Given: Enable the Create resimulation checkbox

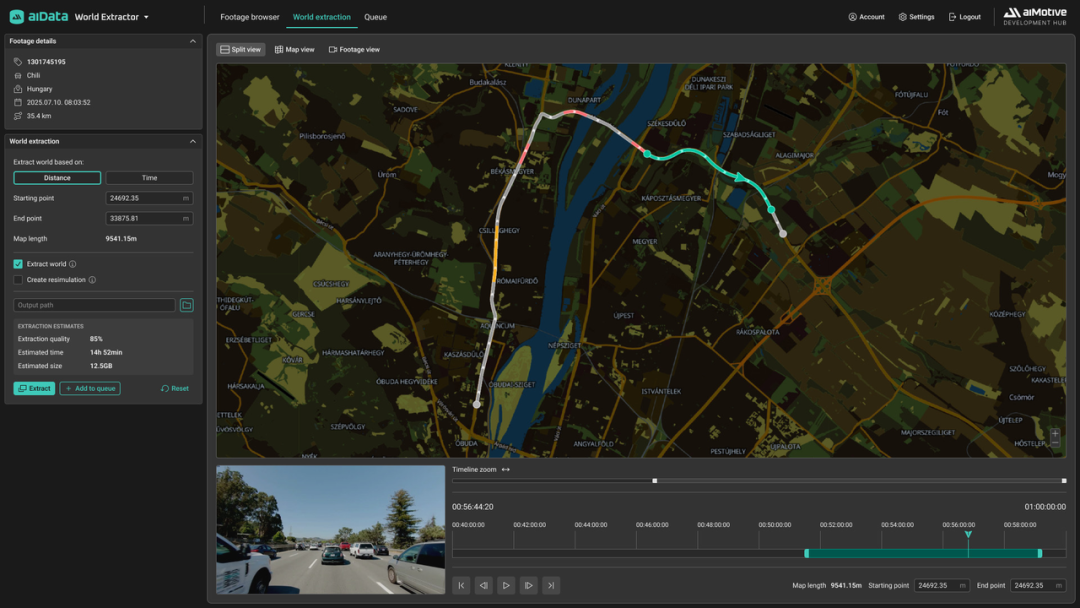Looking at the screenshot, I should pos(18,280).
